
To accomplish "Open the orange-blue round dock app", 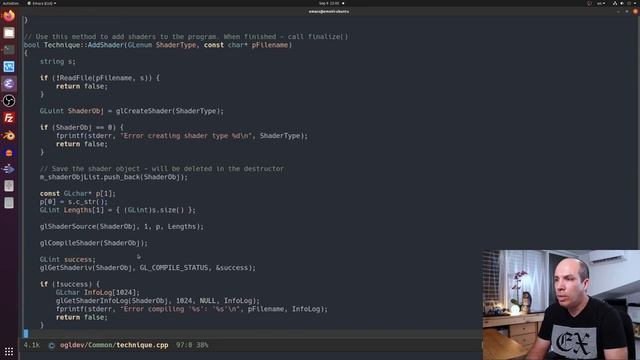I will pos(9,153).
